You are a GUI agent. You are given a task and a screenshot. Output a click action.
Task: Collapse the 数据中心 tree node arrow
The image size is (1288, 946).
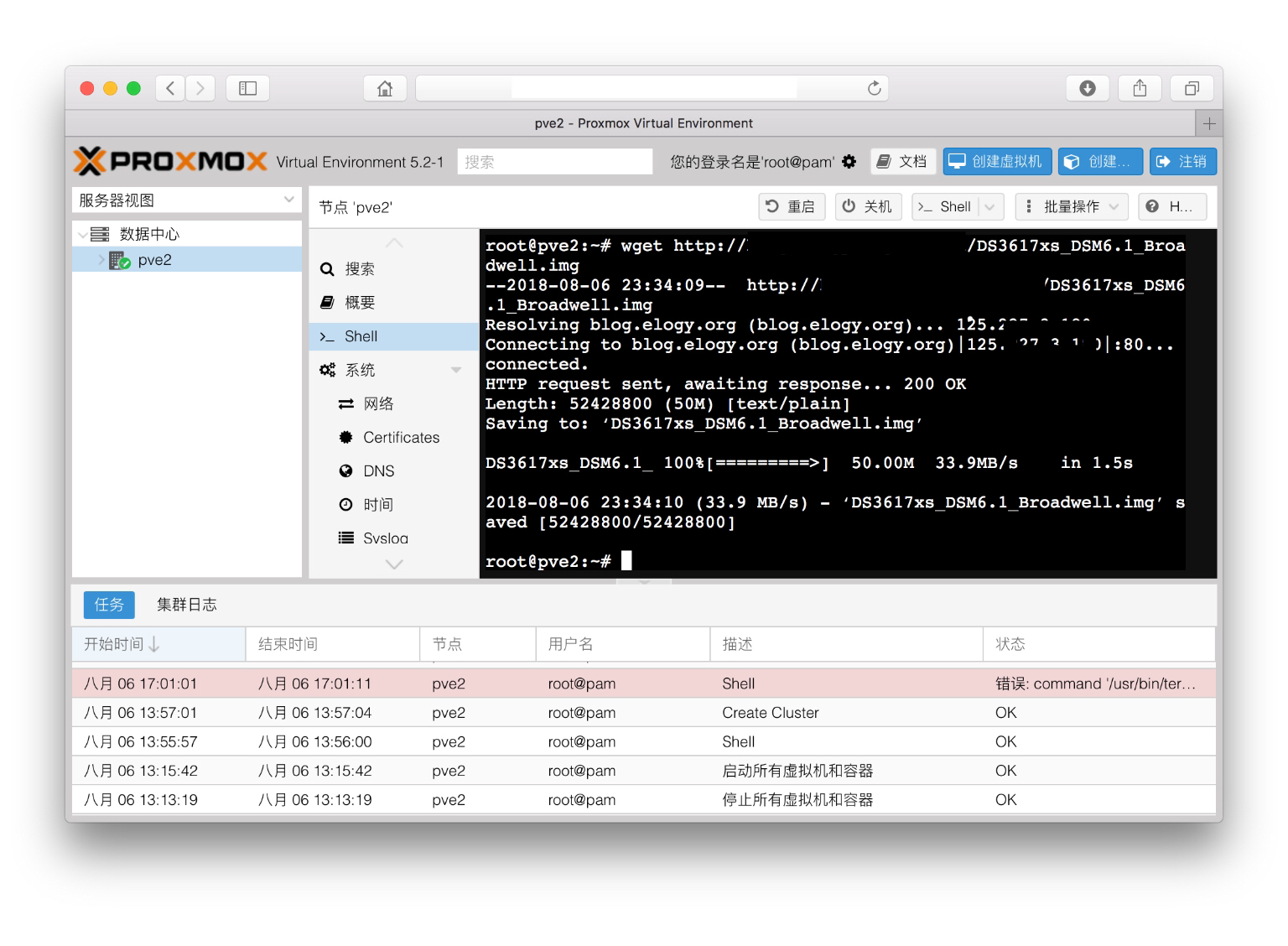tap(82, 234)
